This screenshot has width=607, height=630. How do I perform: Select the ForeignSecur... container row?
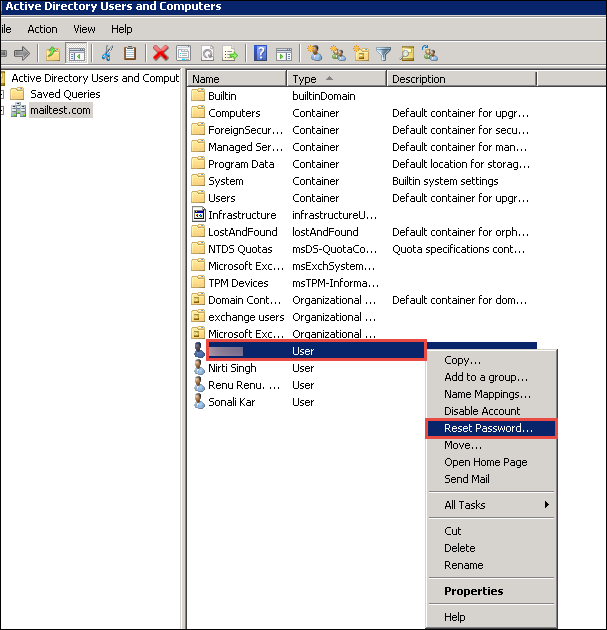pos(362,130)
